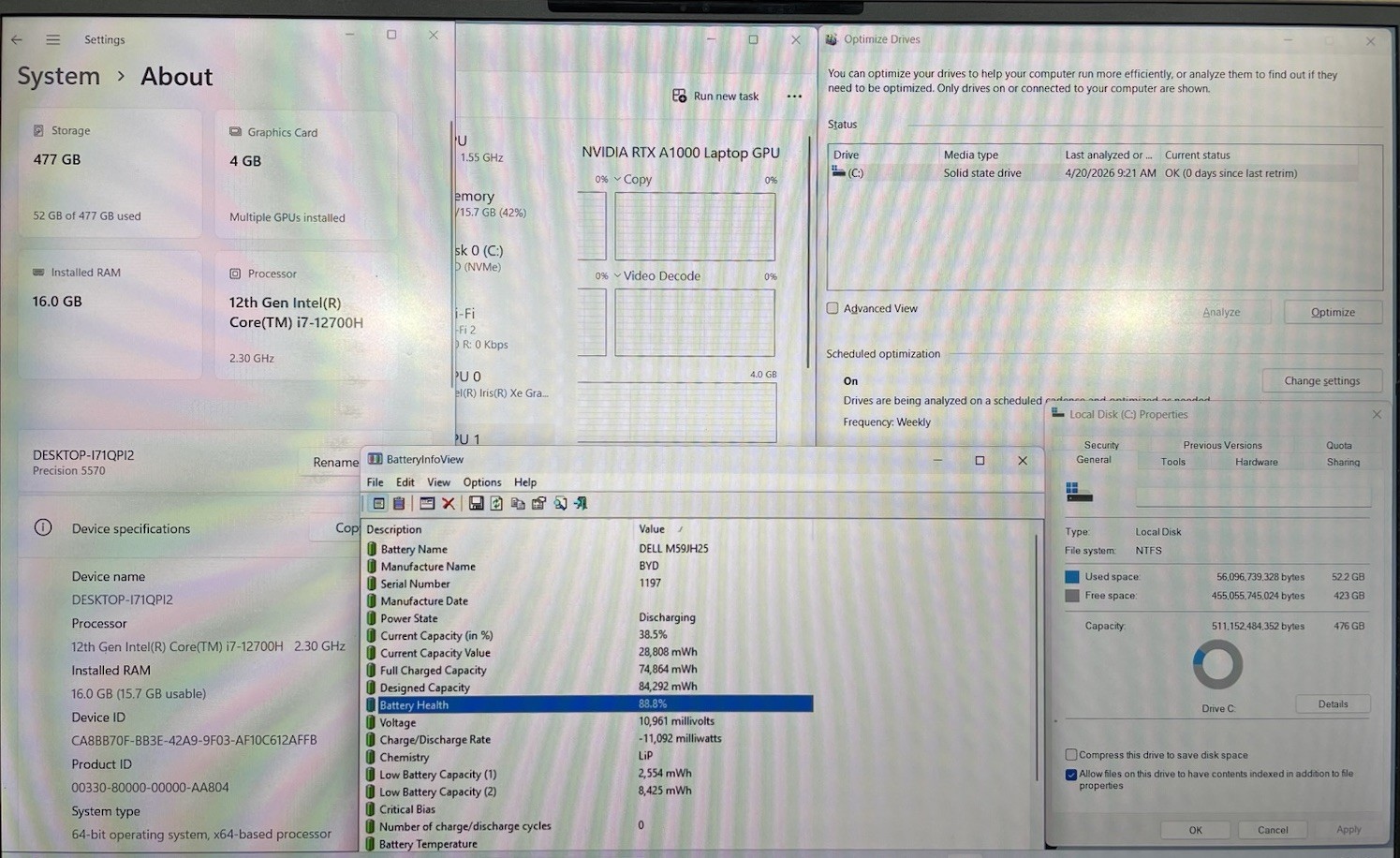Screen dimensions: 1400x858
Task: Enable Compress this drive to save disk space
Action: click(1071, 754)
